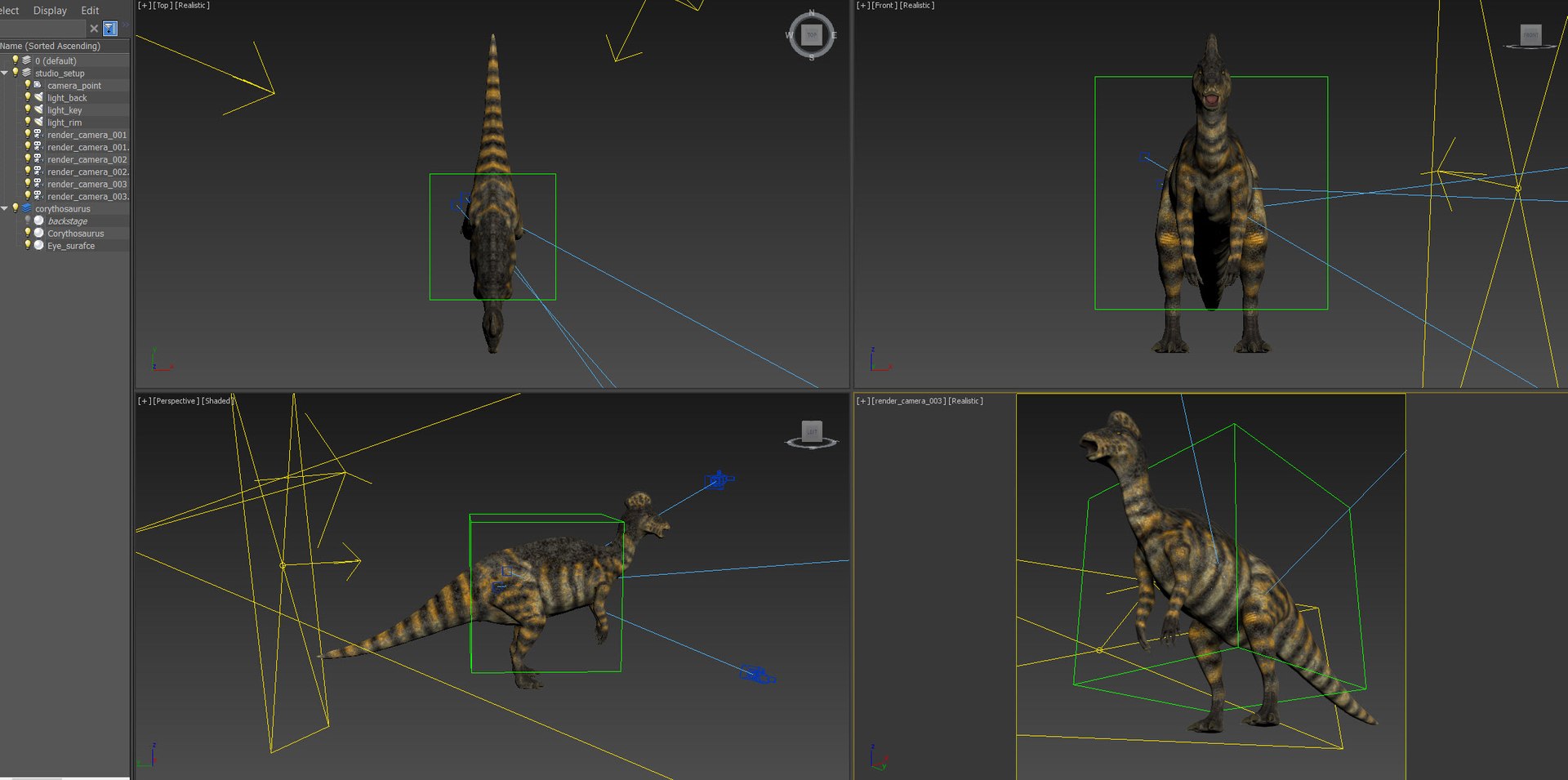
Task: Collapse the studio_setup layer
Action: (x=5, y=73)
